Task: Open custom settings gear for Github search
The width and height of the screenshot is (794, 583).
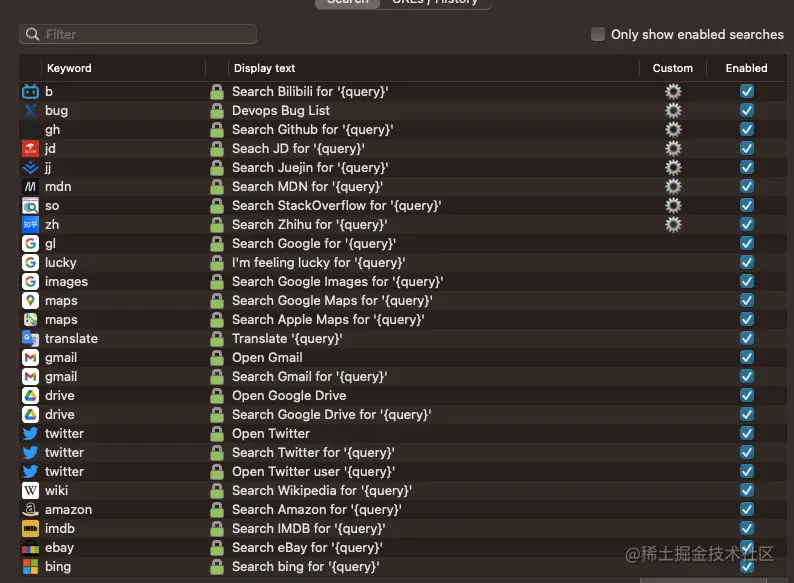Action: coord(673,130)
